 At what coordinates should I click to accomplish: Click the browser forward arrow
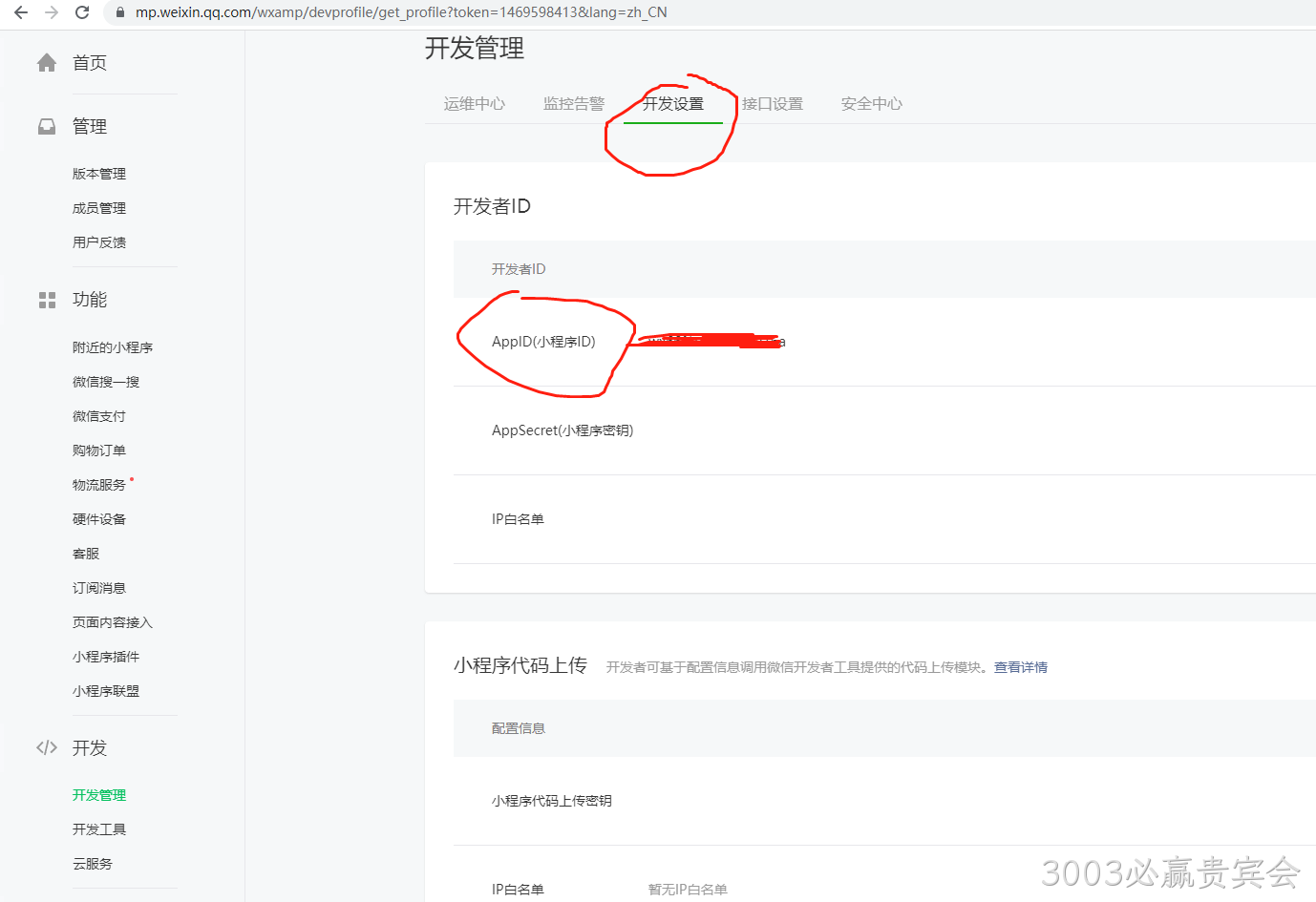[x=52, y=12]
